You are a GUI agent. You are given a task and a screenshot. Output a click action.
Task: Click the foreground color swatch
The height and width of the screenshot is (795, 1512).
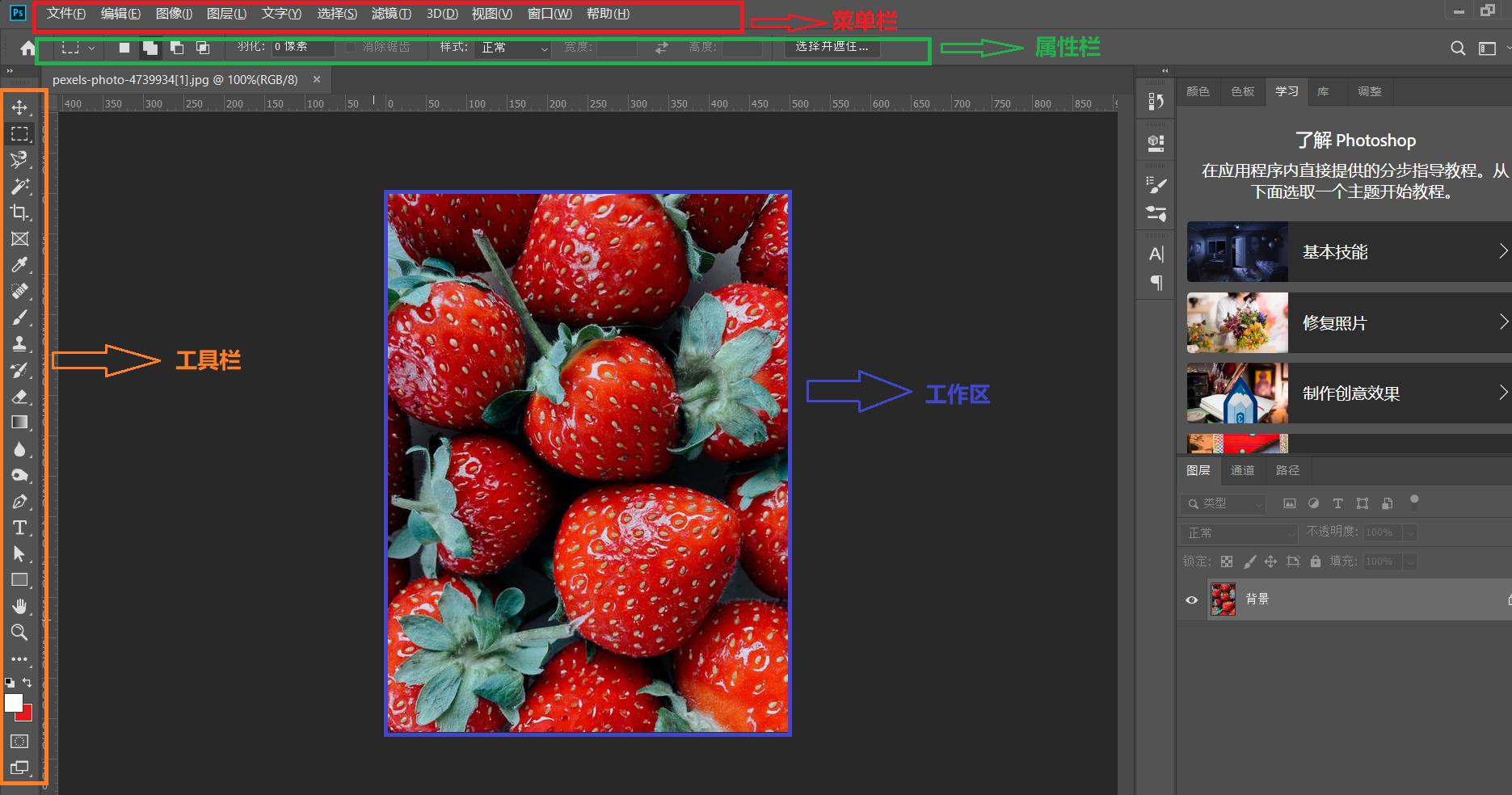(13, 702)
